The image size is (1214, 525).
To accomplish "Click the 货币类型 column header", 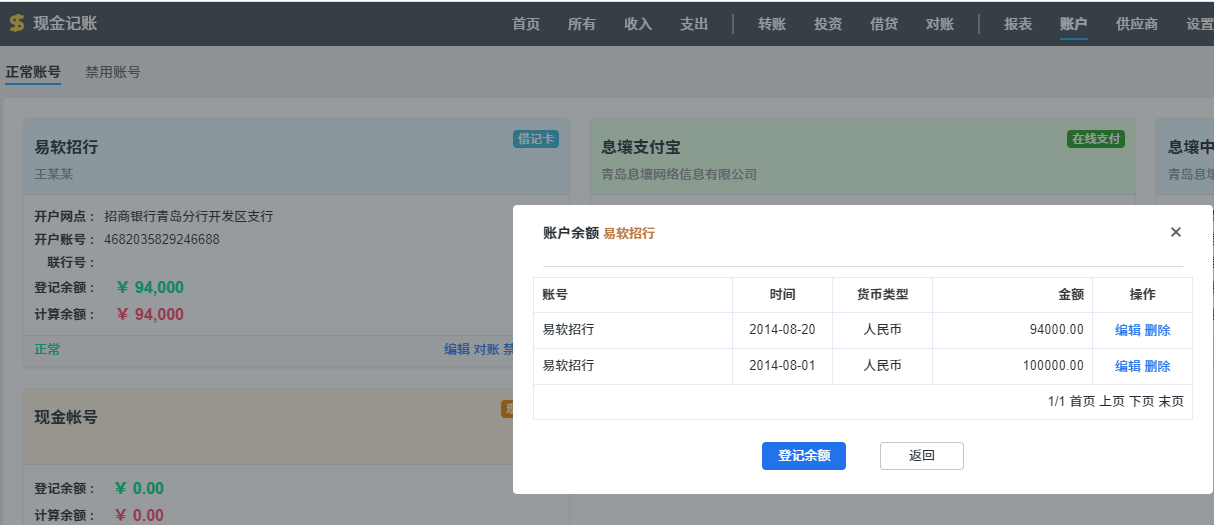I will 883,295.
